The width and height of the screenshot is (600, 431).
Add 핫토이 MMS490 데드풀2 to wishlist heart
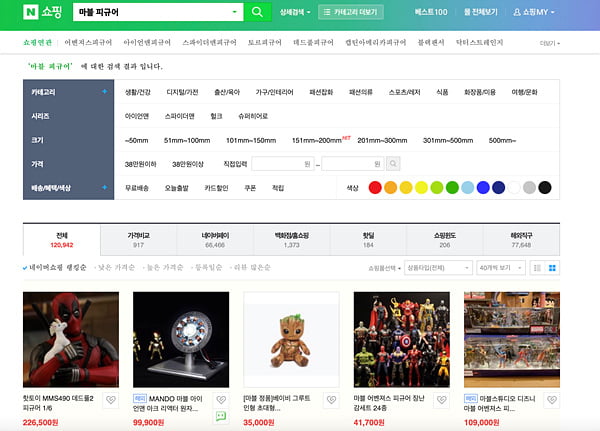pyautogui.click(x=111, y=400)
